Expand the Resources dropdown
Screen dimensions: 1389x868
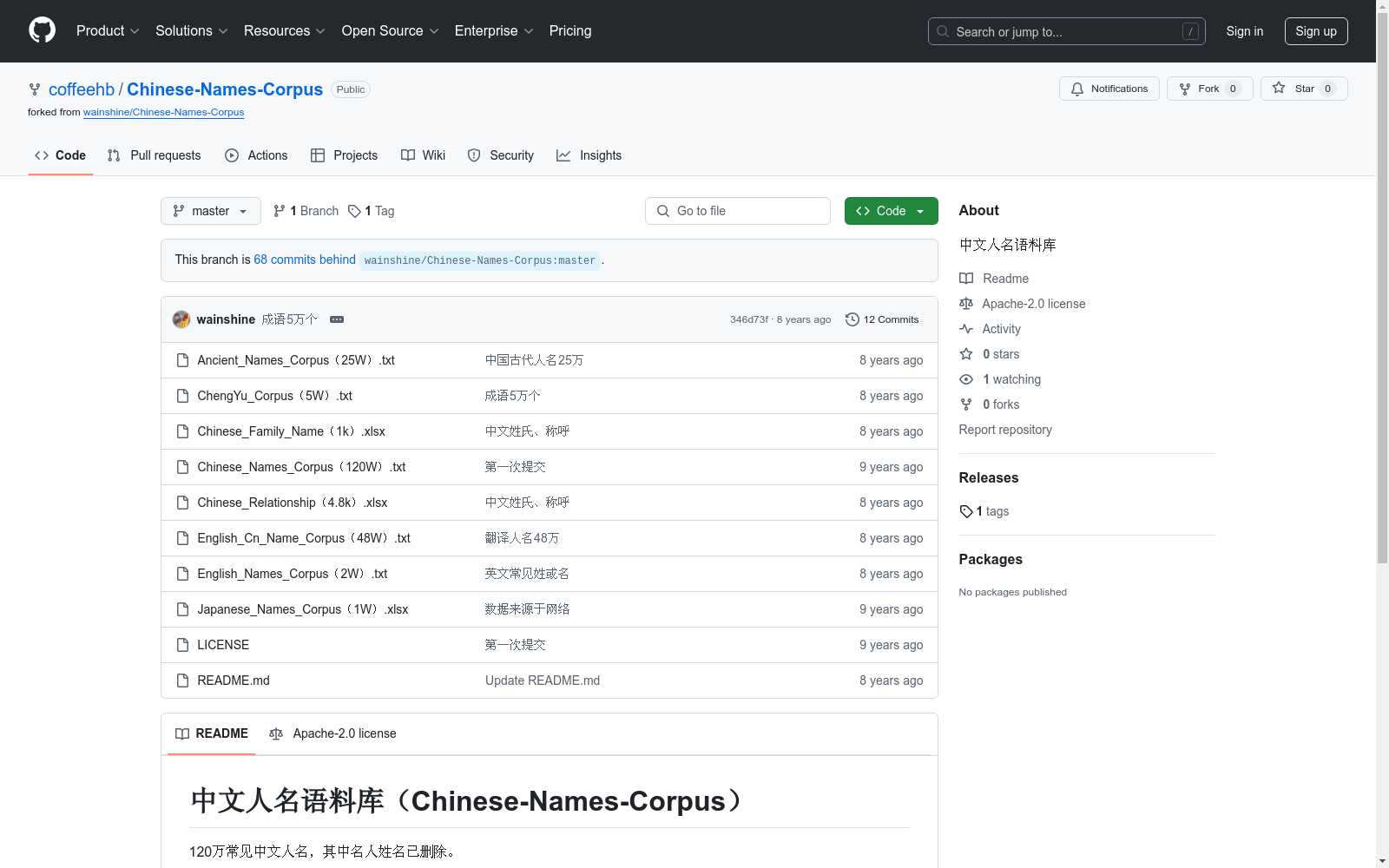[284, 30]
